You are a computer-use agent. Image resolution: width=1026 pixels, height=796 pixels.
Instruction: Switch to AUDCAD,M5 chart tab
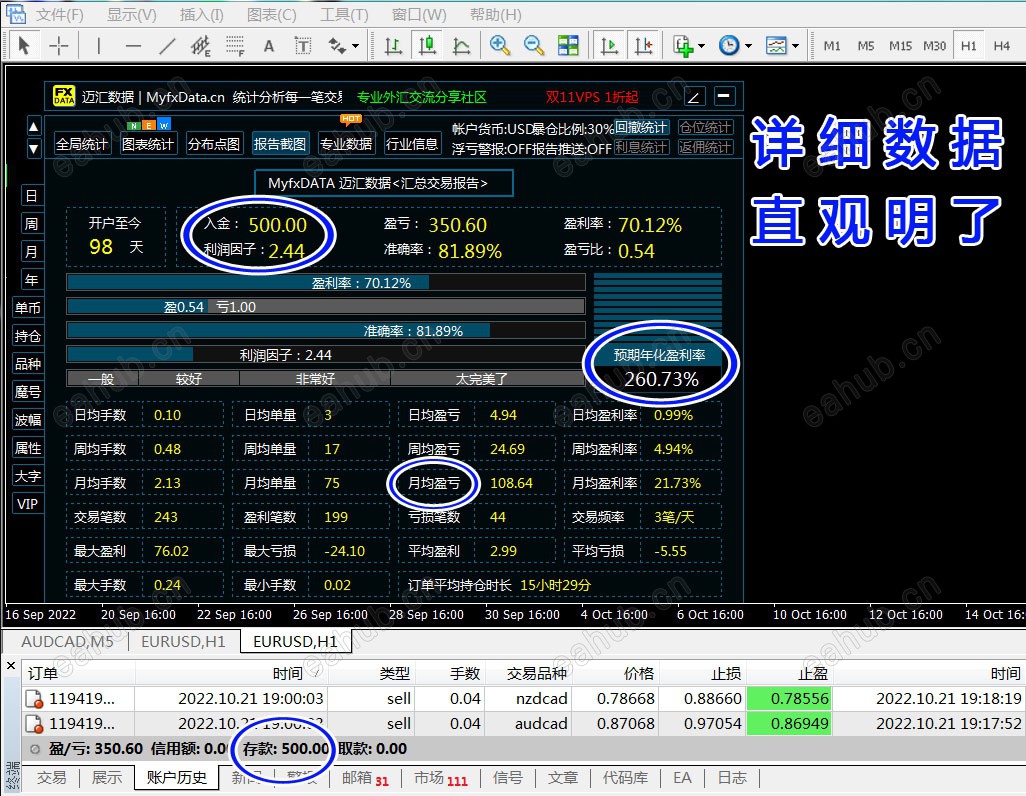click(67, 642)
